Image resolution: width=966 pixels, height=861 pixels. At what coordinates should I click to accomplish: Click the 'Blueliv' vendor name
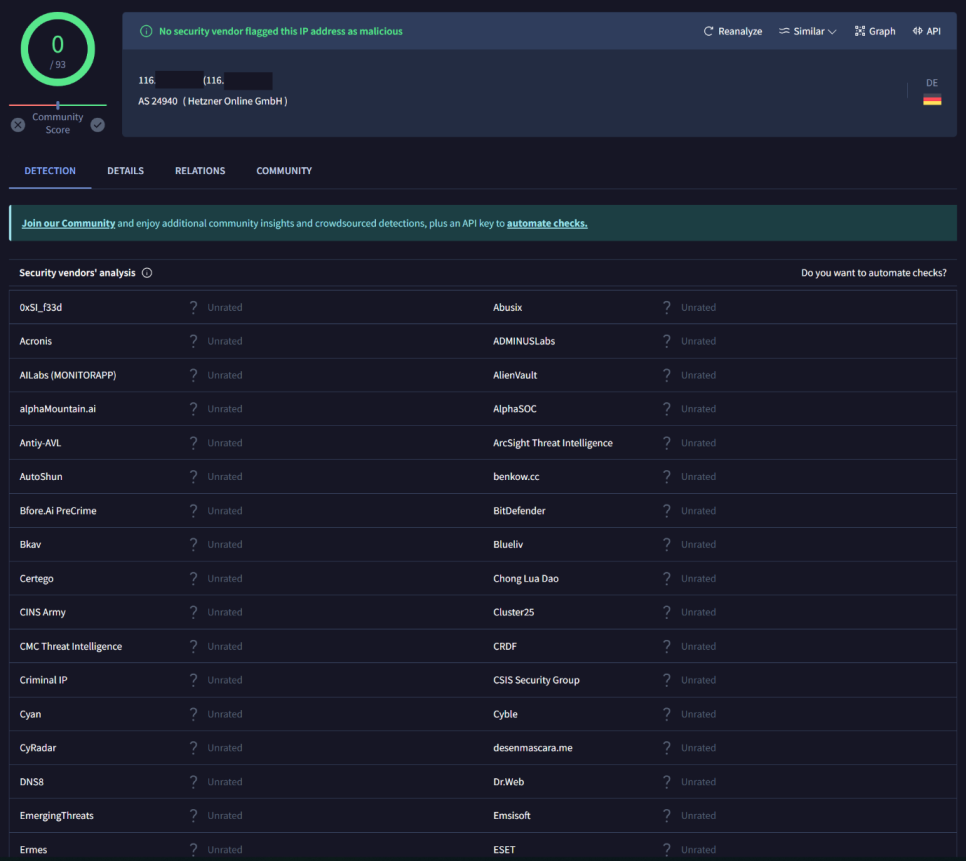point(508,544)
